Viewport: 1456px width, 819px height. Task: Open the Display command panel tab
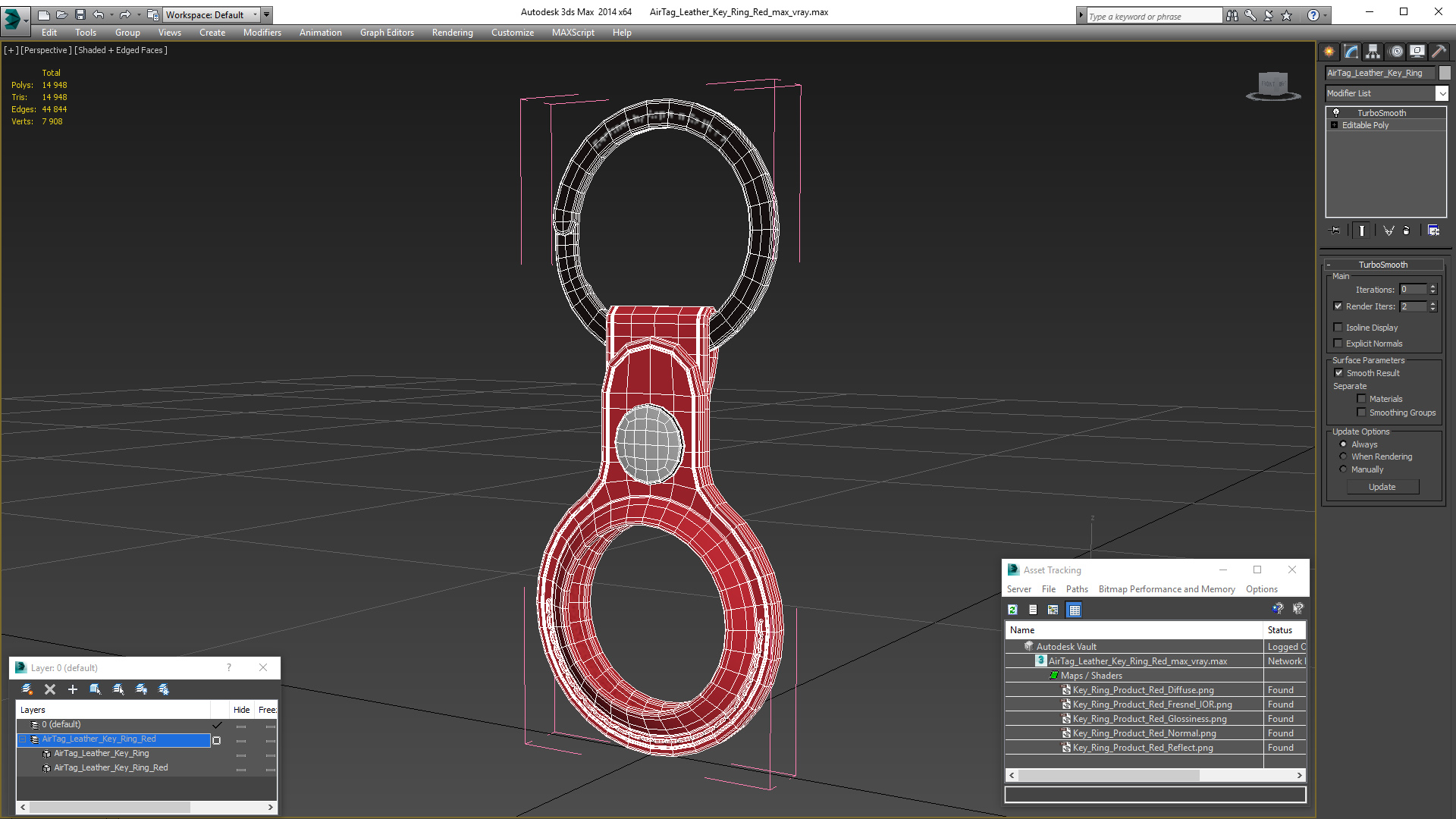click(1417, 52)
